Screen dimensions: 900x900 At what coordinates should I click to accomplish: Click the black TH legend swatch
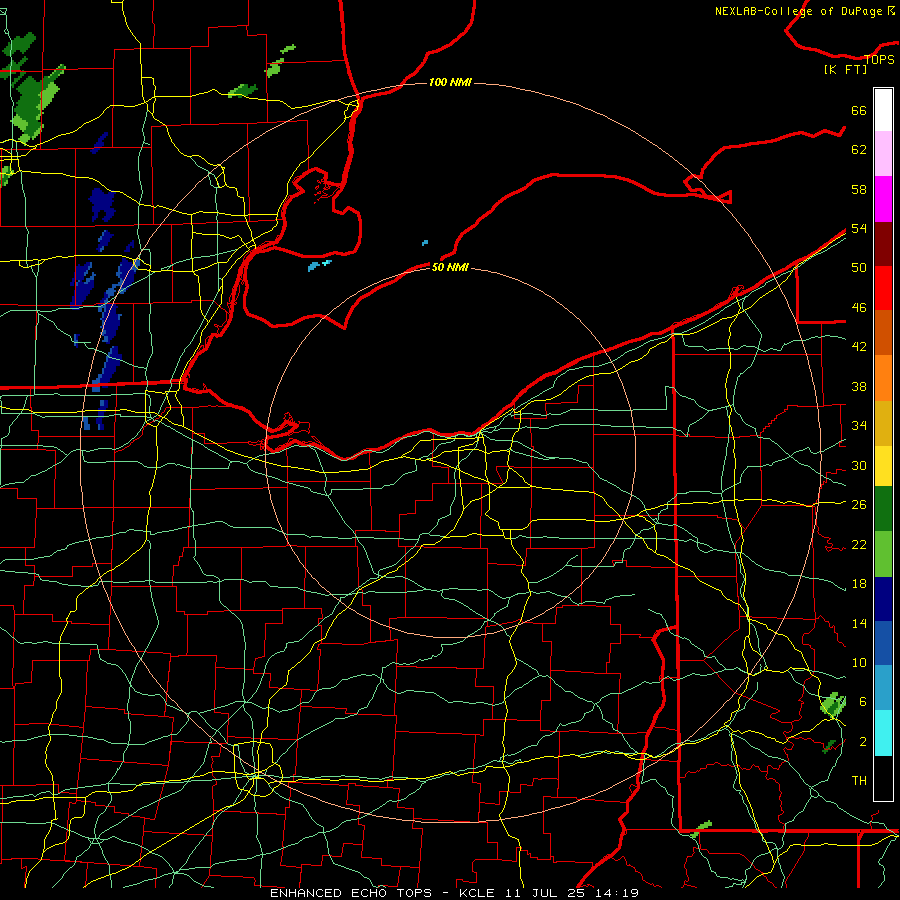[883, 778]
